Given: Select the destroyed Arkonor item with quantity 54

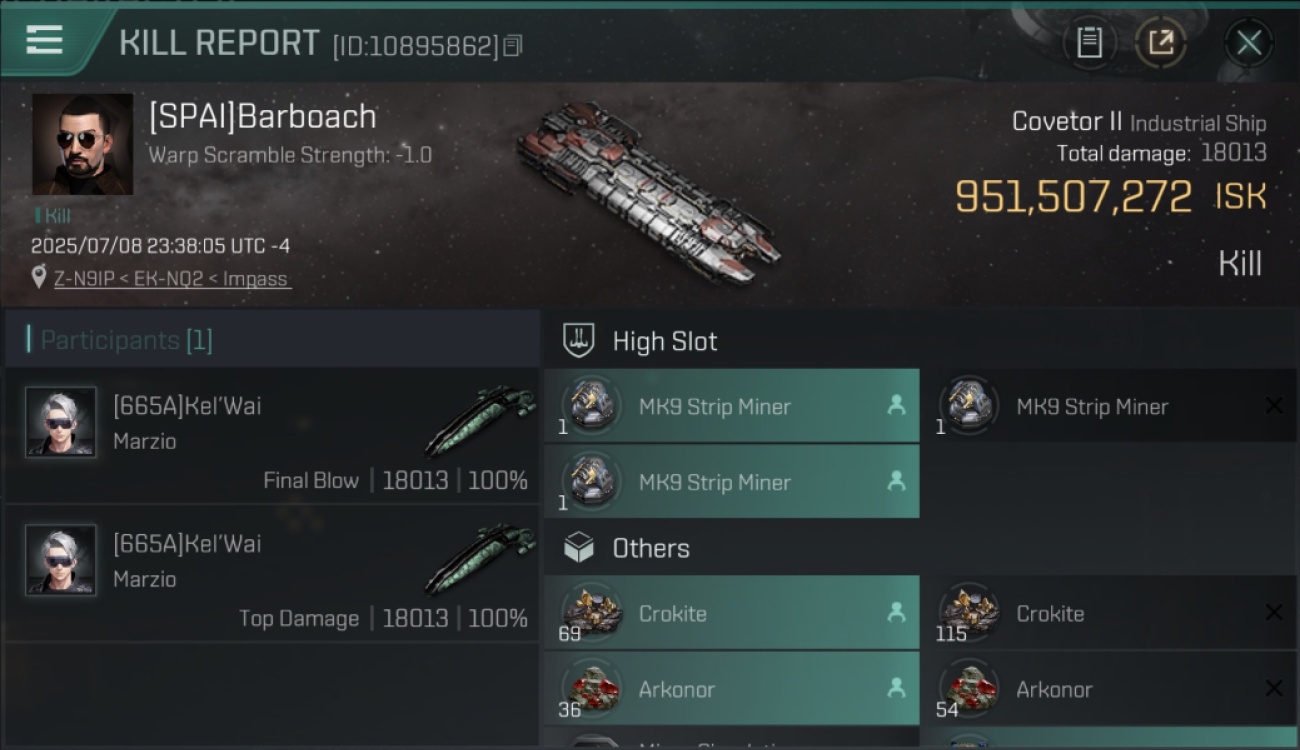Looking at the screenshot, I should click(1110, 688).
